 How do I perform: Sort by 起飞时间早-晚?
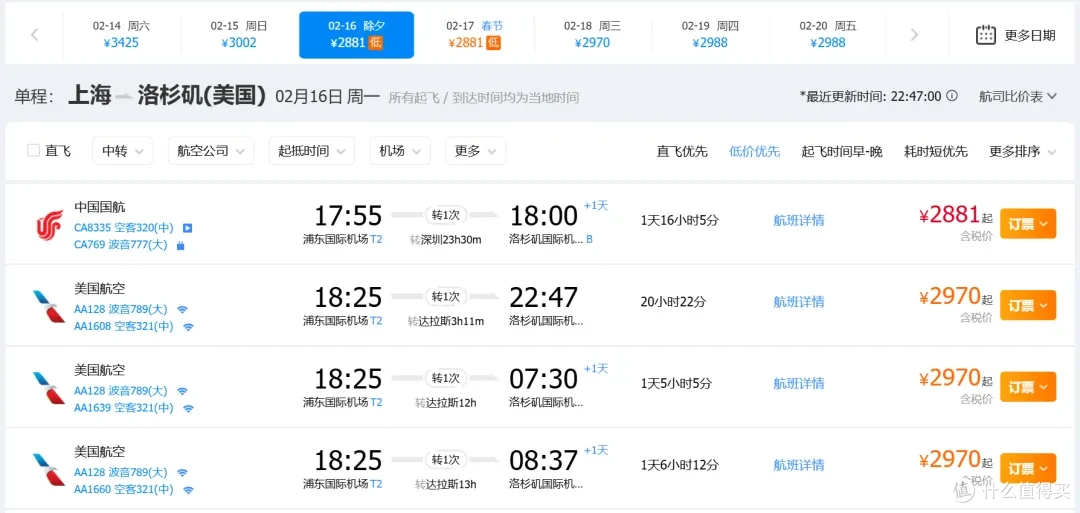(842, 151)
